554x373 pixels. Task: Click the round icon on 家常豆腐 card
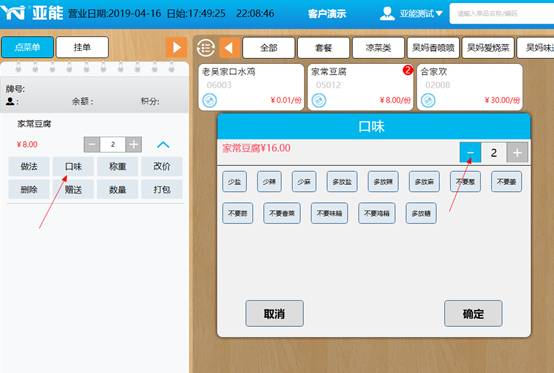coord(319,100)
